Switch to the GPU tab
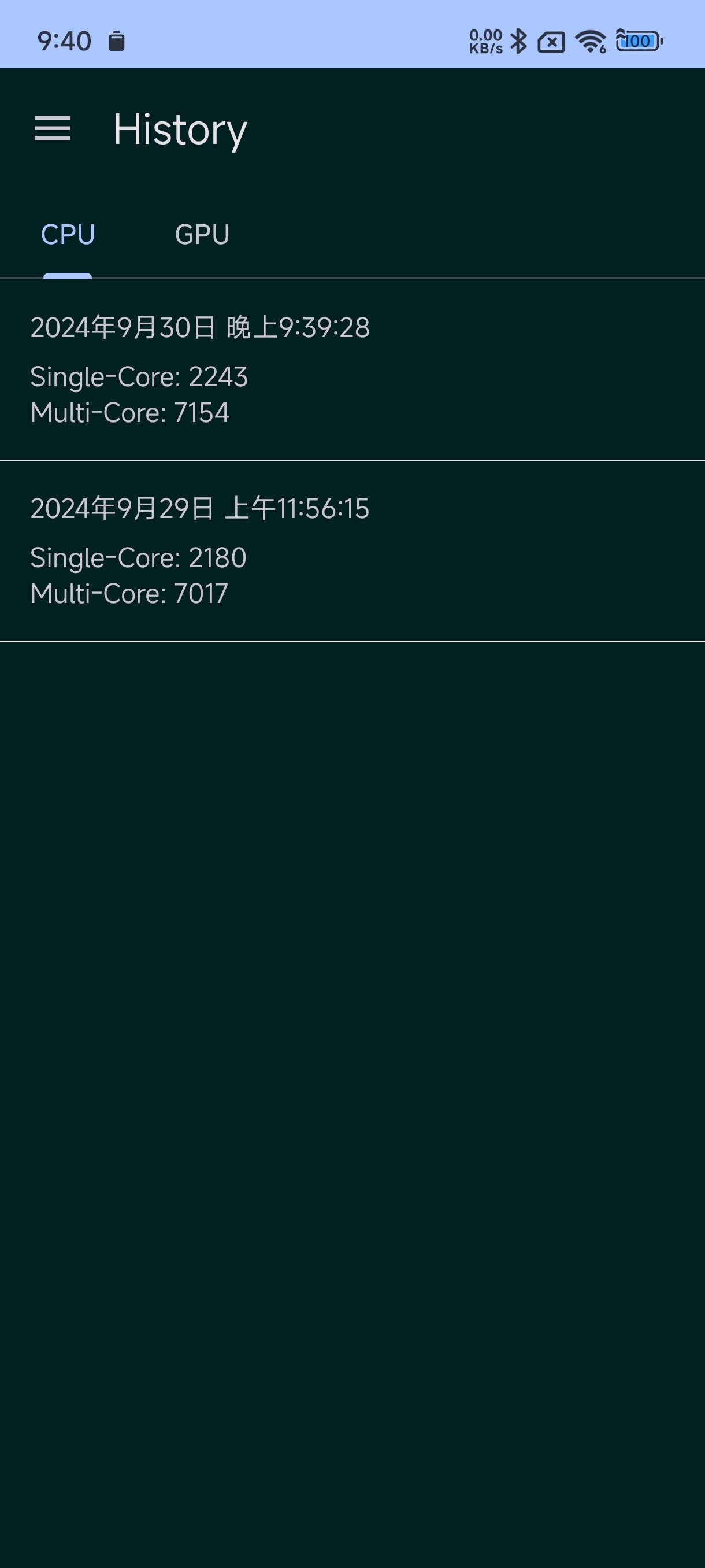The height and width of the screenshot is (1568, 705). pos(202,234)
